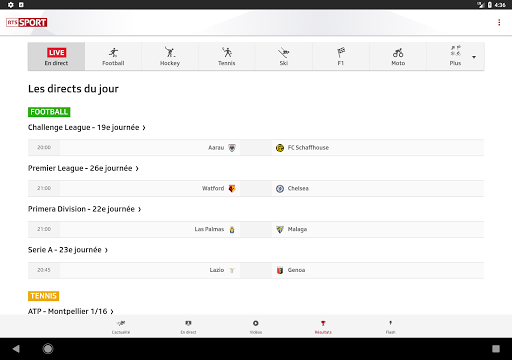The height and width of the screenshot is (360, 512).
Task: Choose the Ski category icon
Action: coord(284,53)
